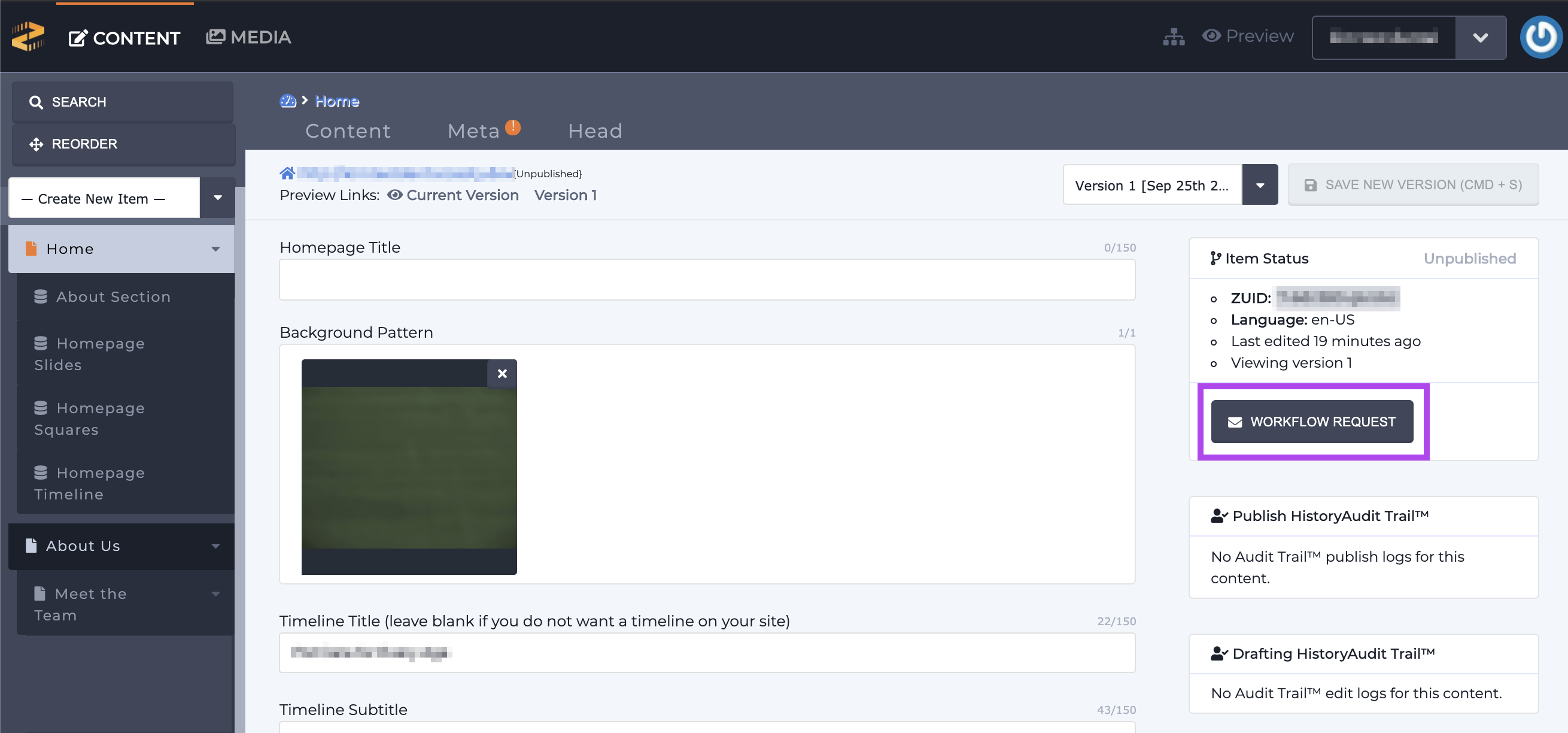Expand the About Us caret
1568x733 pixels.
tap(215, 546)
